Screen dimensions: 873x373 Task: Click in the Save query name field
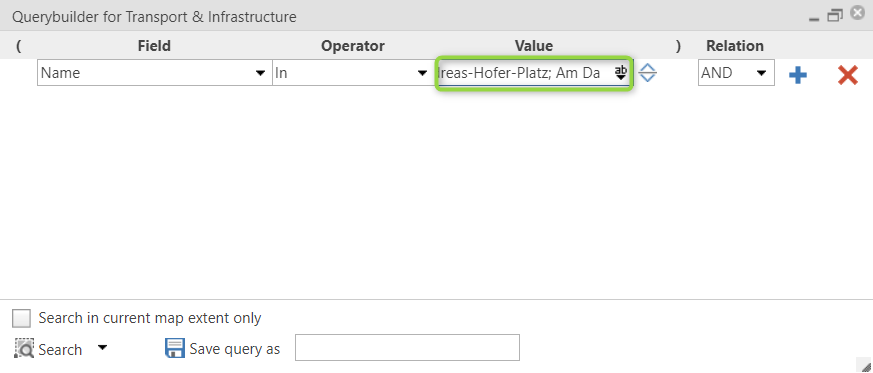(407, 348)
